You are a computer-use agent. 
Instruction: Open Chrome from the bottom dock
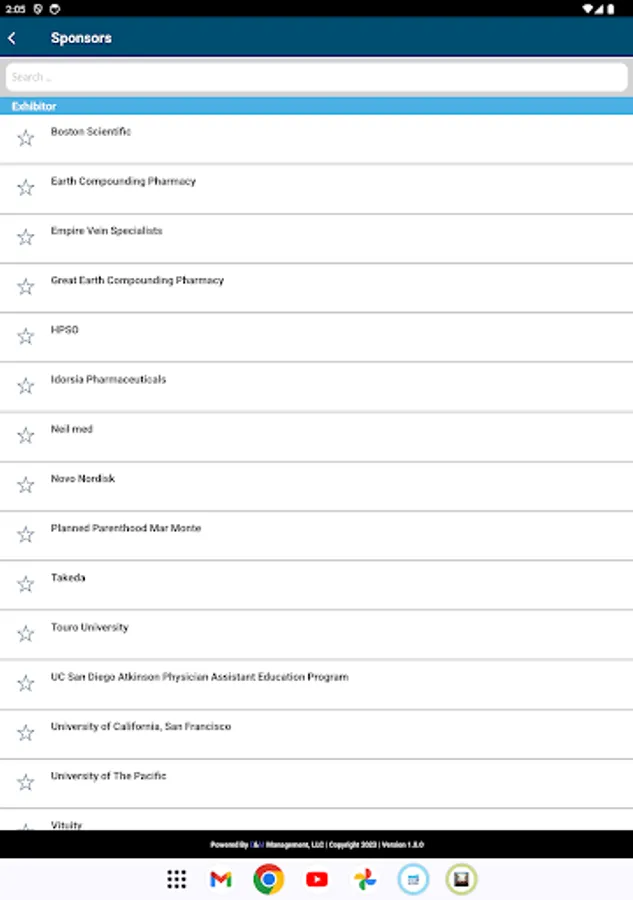(268, 879)
